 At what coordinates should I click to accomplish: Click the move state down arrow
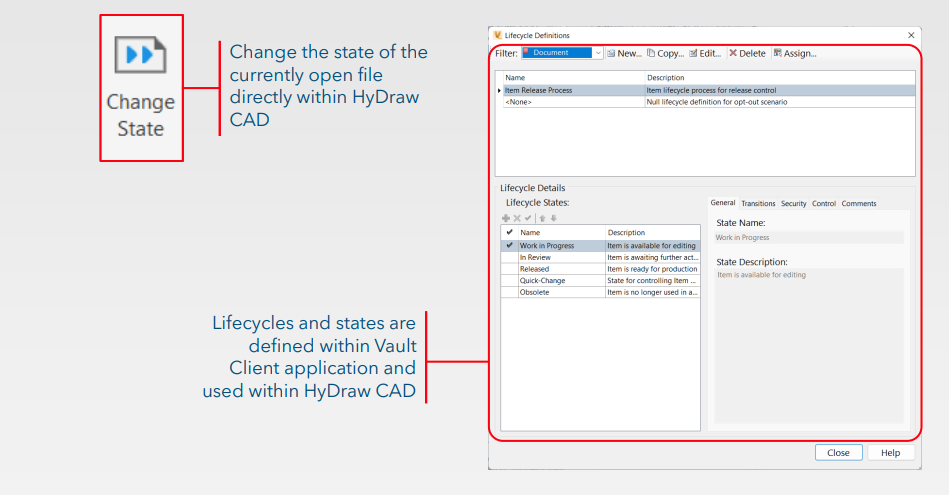pyautogui.click(x=553, y=218)
